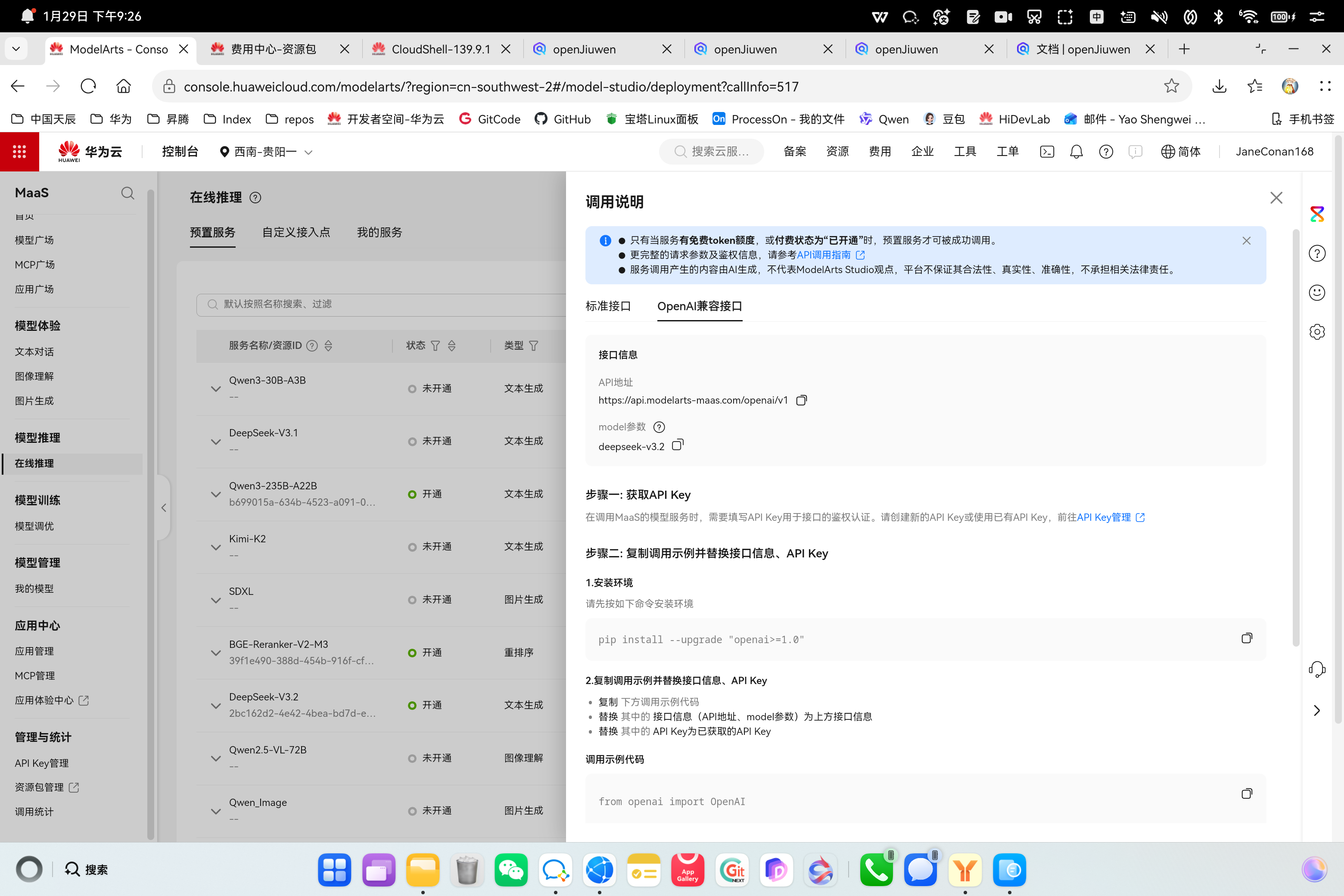Expand the DeepSeek-V3.2 service row
This screenshot has width=1344, height=896.
coord(215,706)
